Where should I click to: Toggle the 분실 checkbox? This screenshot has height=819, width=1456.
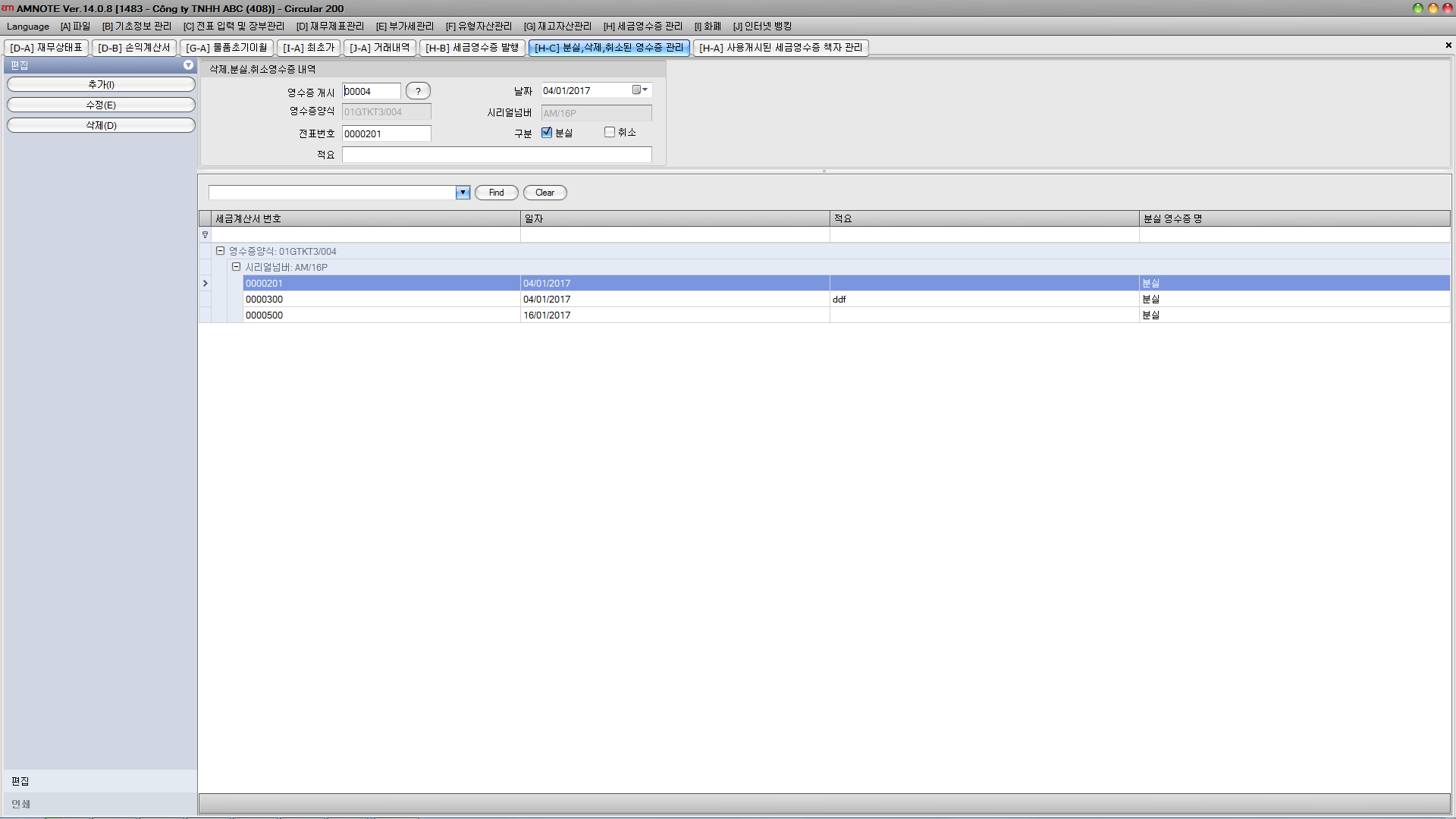tap(547, 133)
